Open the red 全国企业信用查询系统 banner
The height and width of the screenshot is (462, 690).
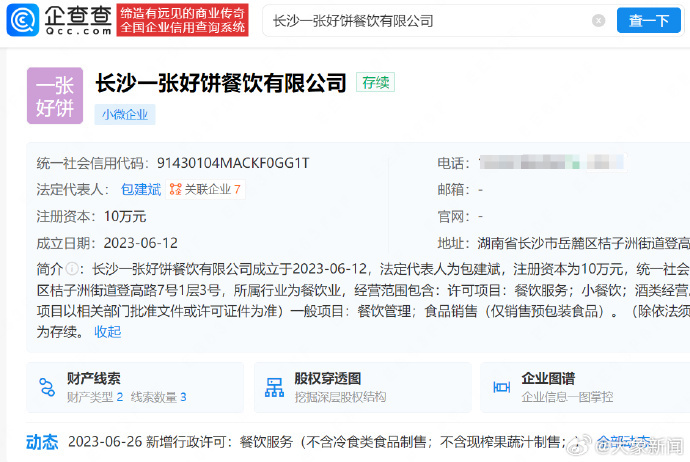tap(183, 20)
